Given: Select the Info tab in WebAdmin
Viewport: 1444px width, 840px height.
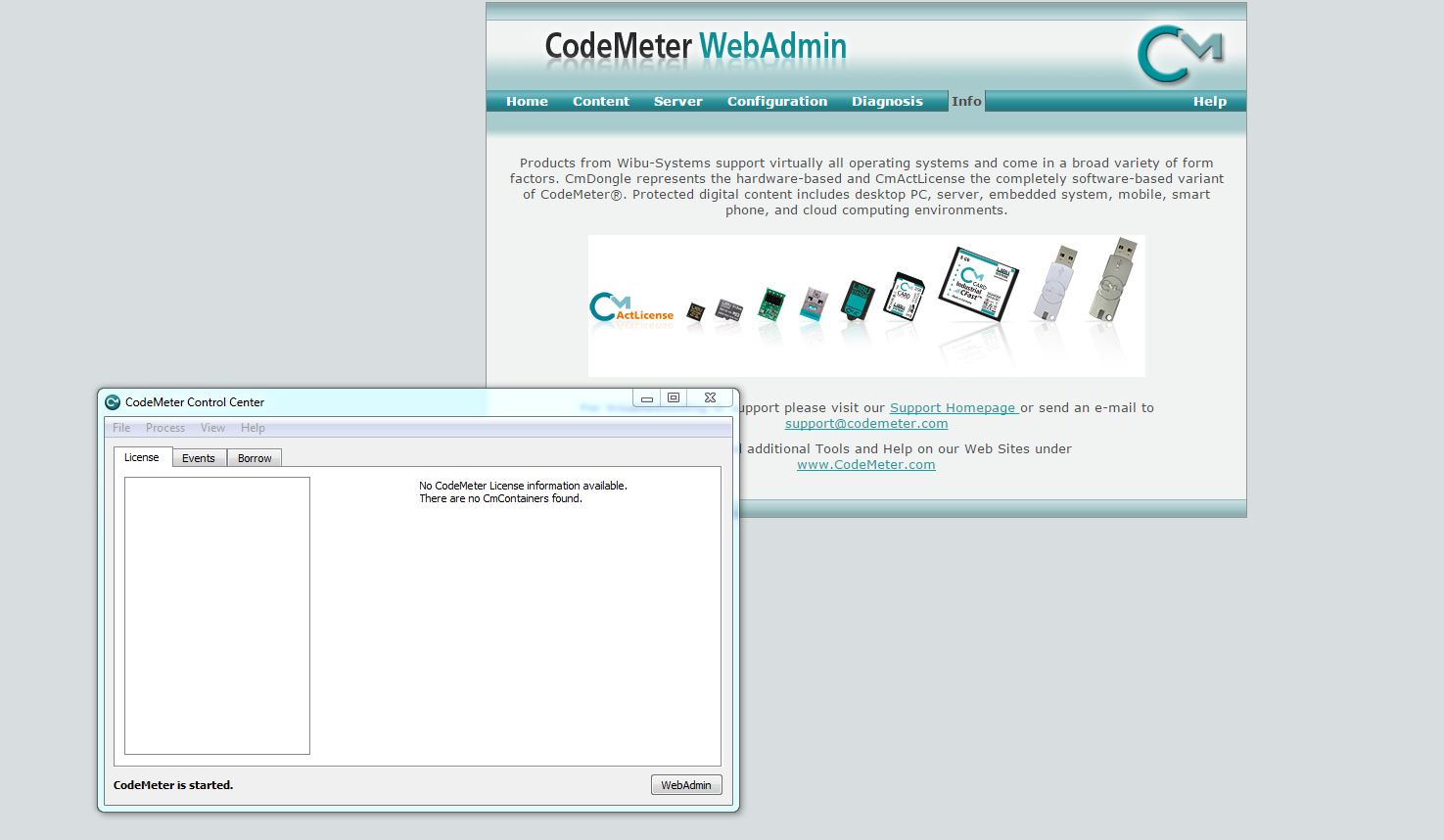Looking at the screenshot, I should [966, 102].
